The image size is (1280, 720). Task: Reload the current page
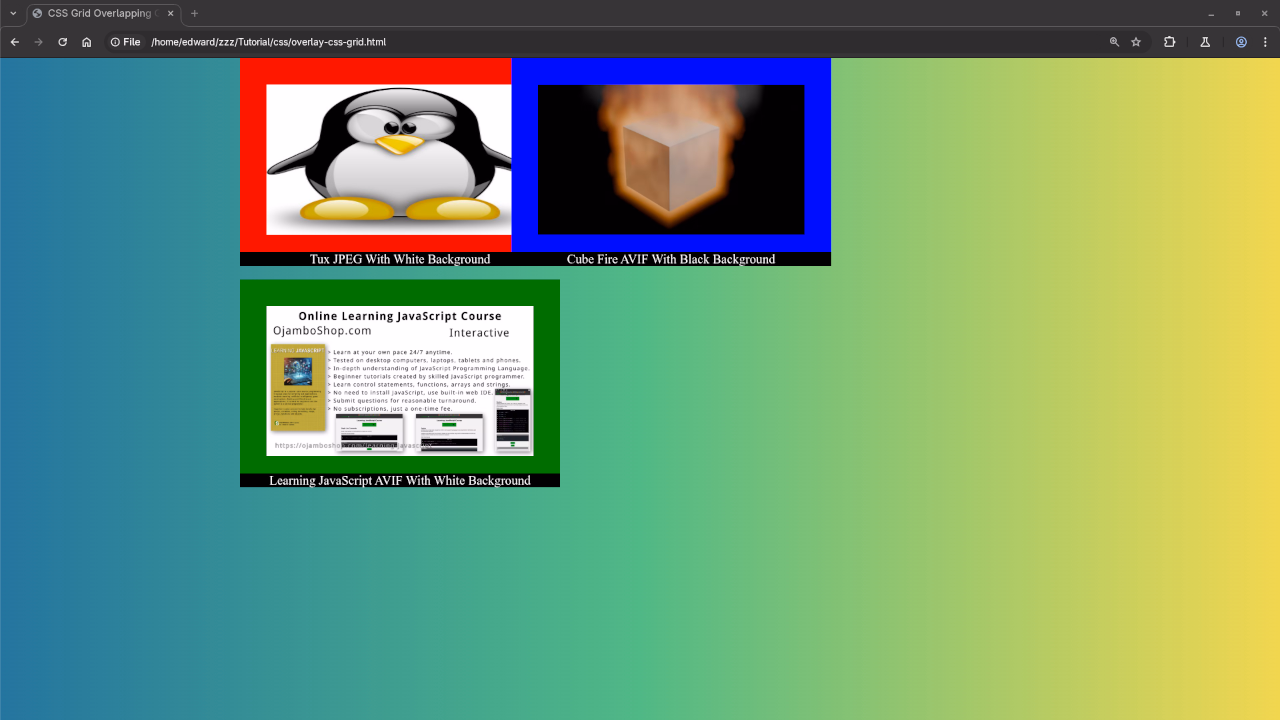tap(63, 42)
